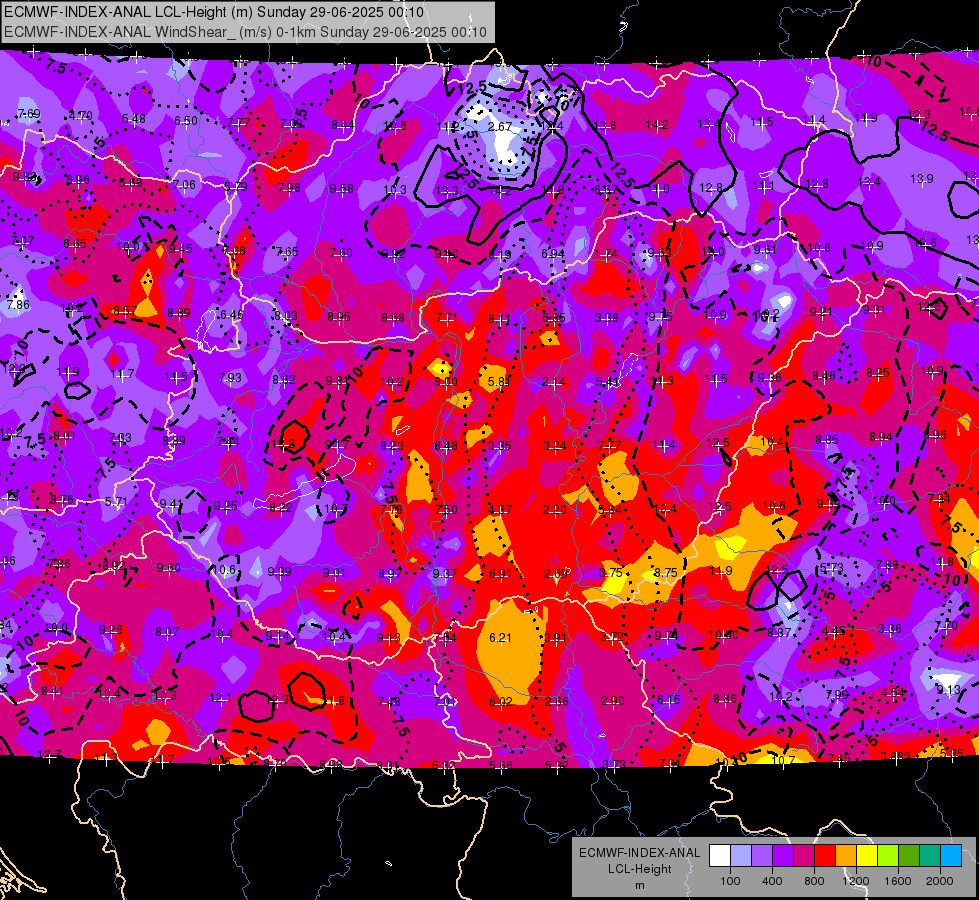Click the grid value 5.13 on white patch
The image size is (979, 900).
pos(948,690)
